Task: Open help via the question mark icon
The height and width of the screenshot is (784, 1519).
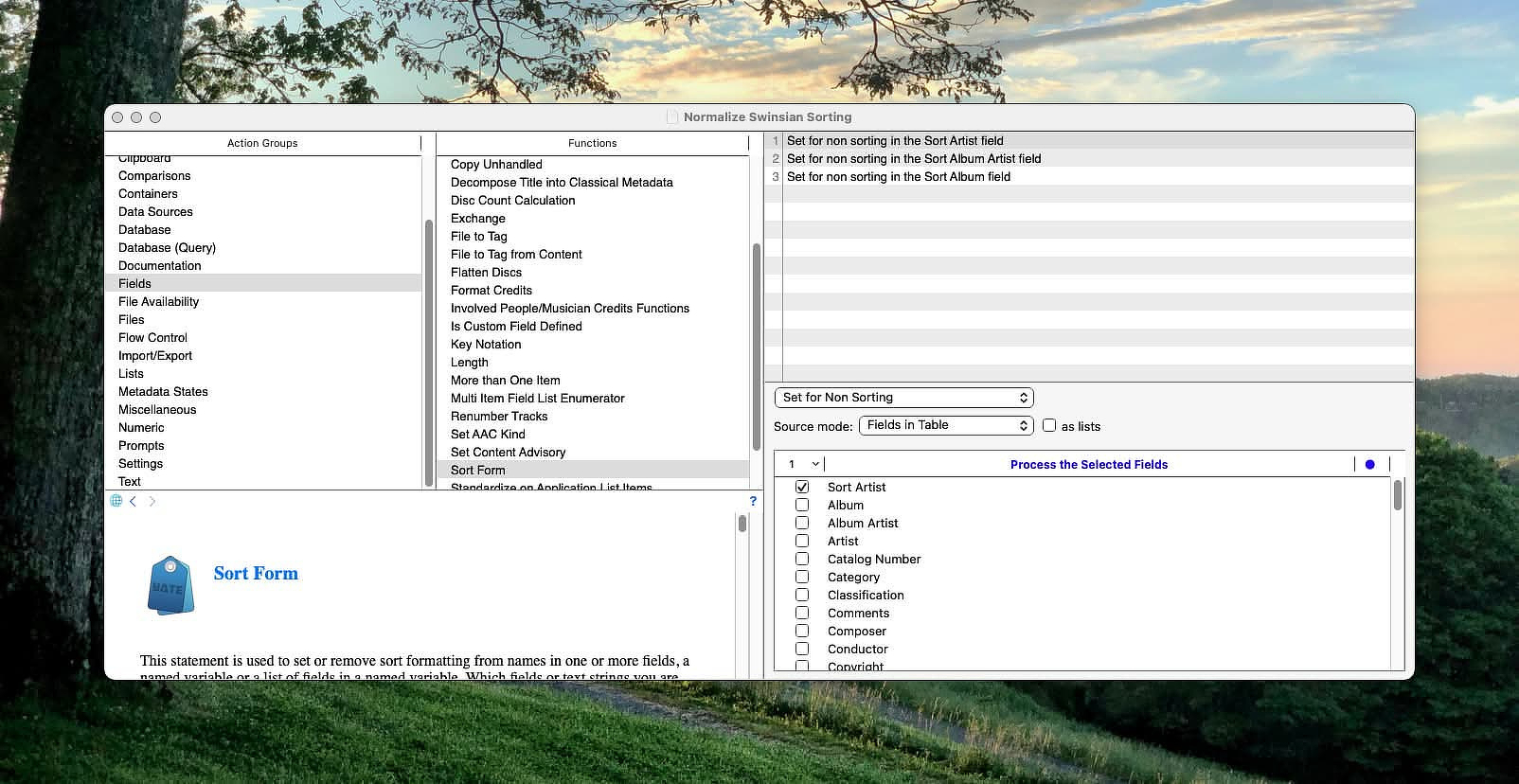Action: 753,501
